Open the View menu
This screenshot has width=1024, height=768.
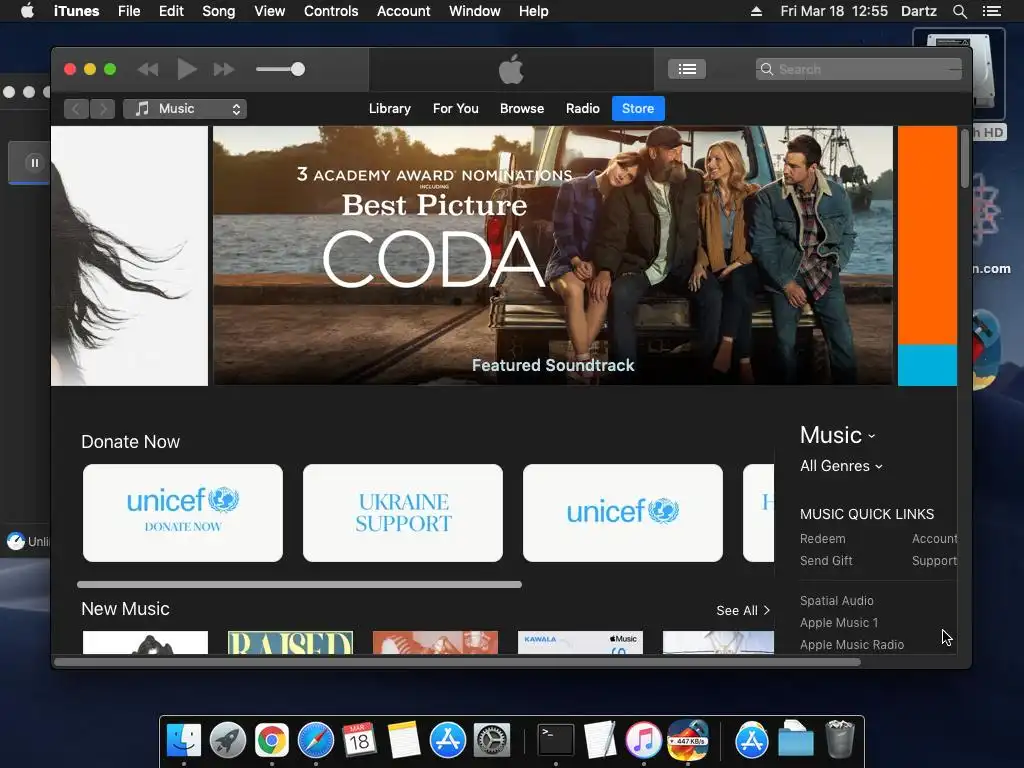pyautogui.click(x=270, y=11)
